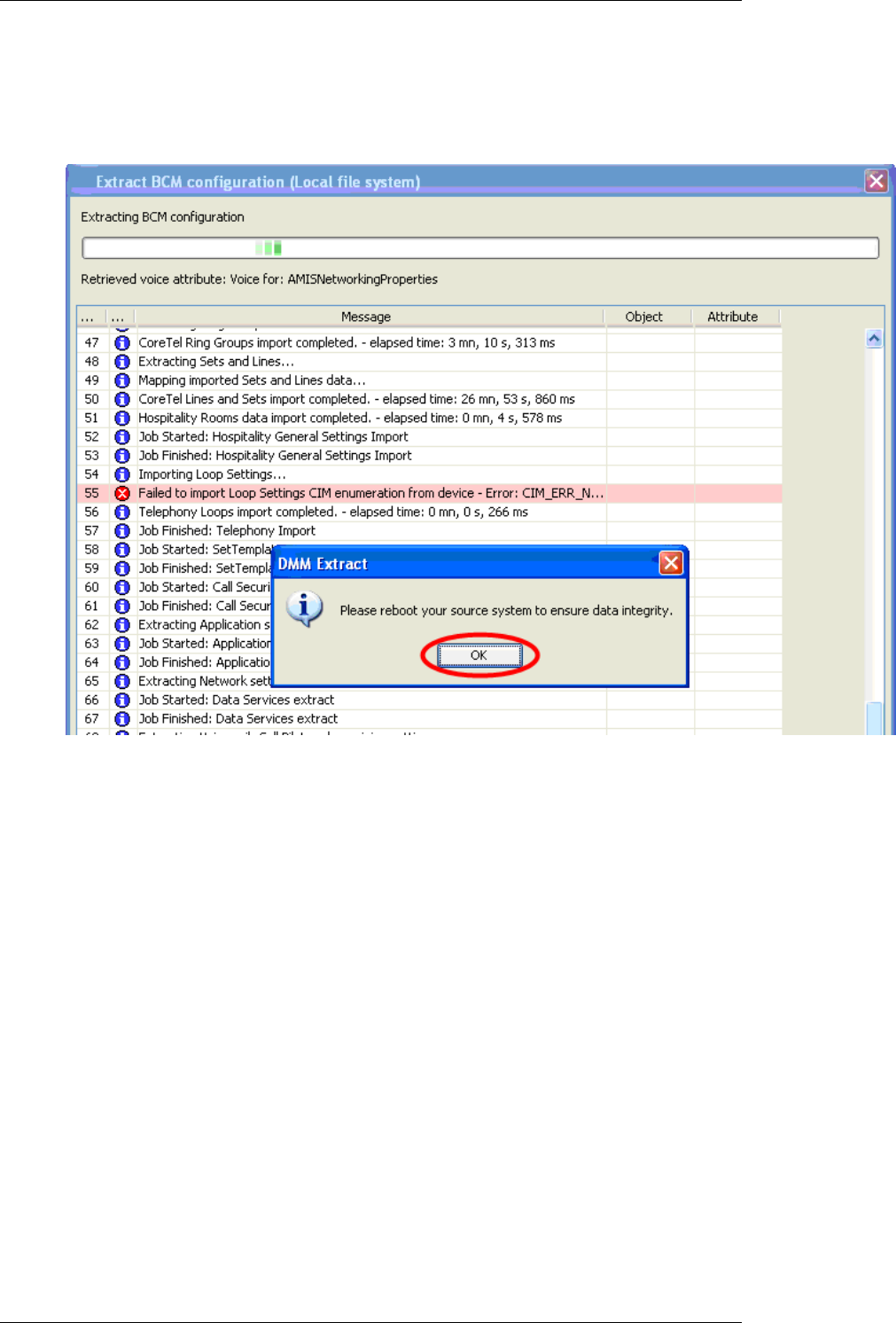
Task: Close the Extract BCM configuration window
Action: [877, 181]
